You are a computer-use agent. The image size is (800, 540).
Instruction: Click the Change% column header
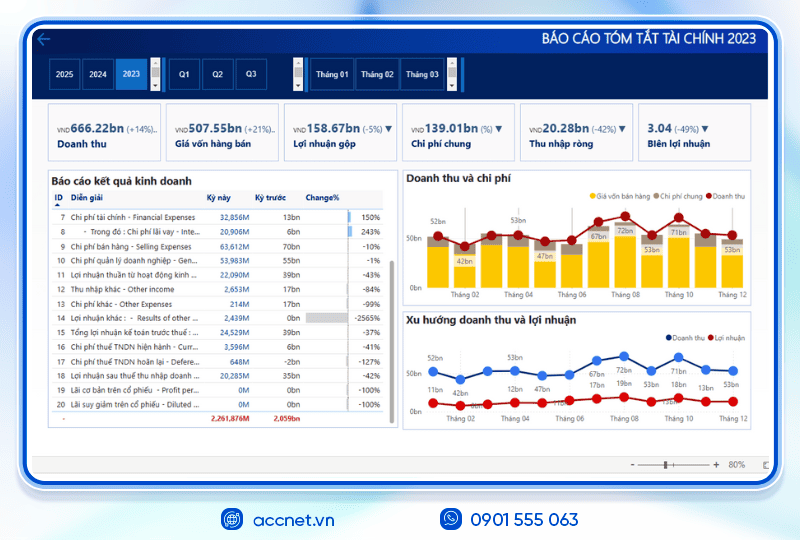point(322,198)
